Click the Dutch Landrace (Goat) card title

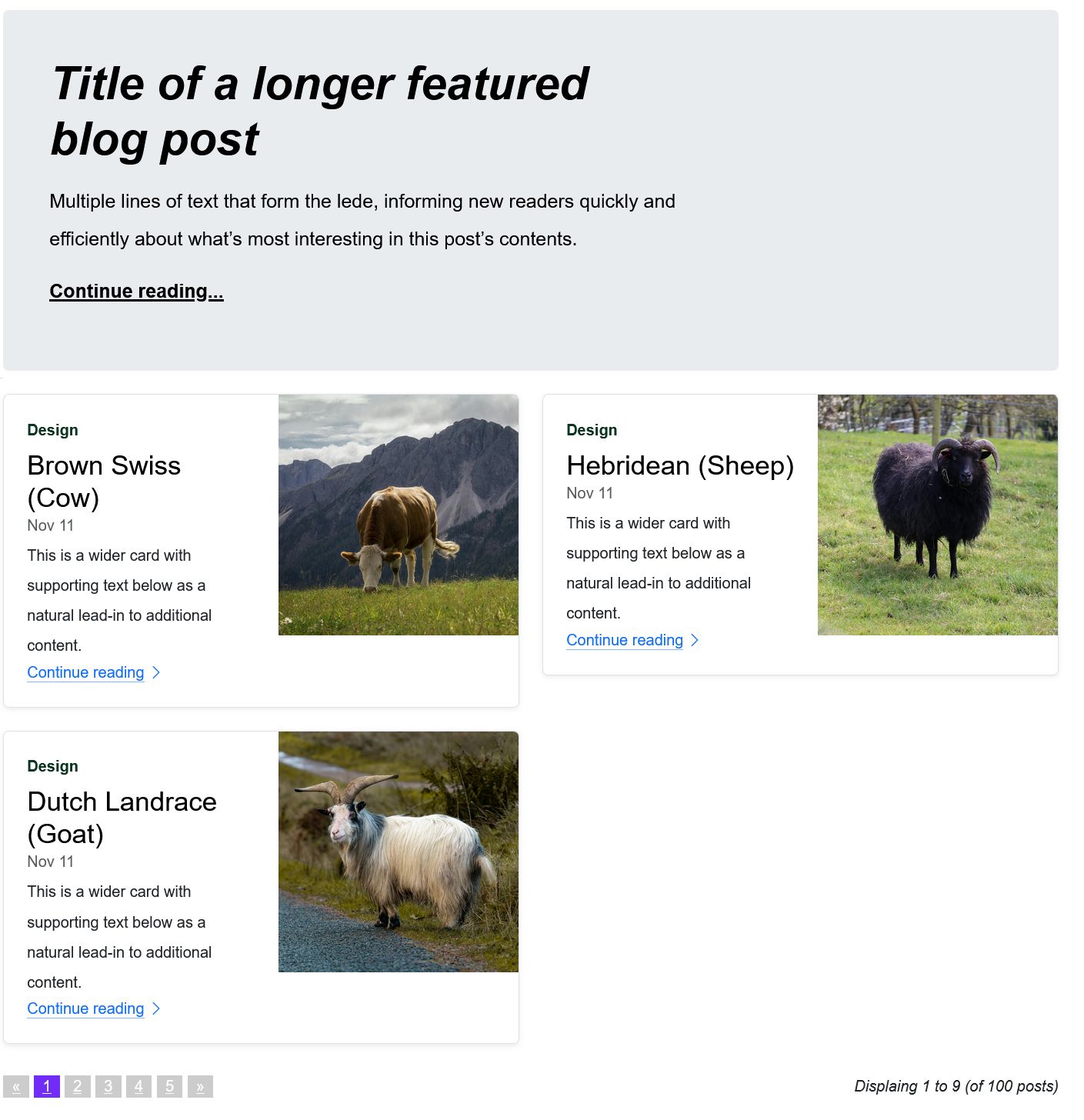122,818
